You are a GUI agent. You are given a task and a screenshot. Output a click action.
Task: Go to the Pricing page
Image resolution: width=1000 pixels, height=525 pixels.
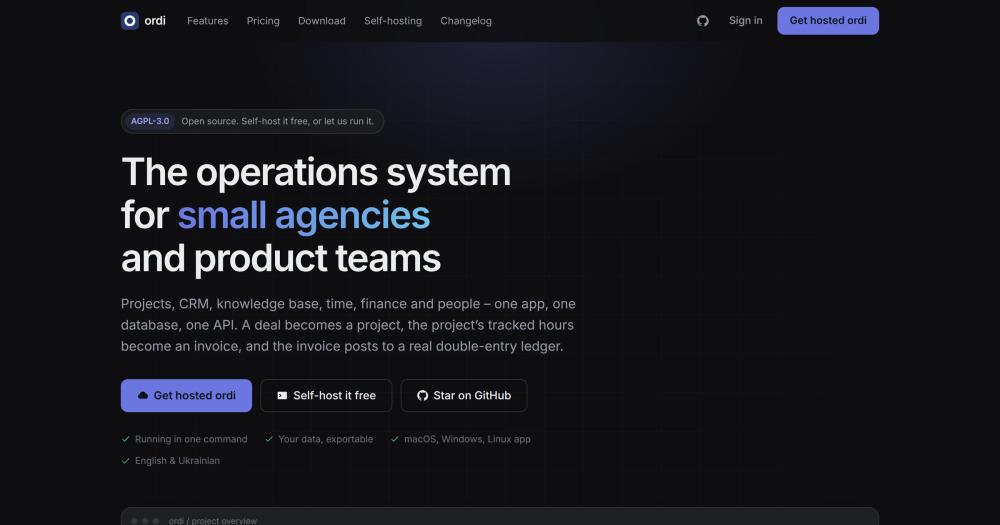[263, 21]
